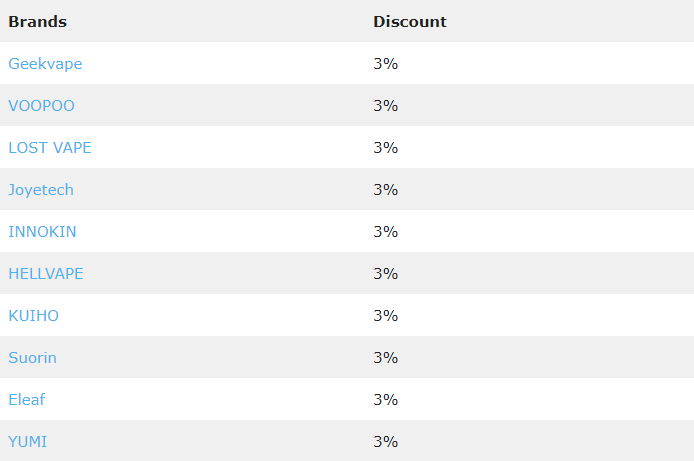694x461 pixels.
Task: Open the HELLVAPE brand link
Action: click(46, 274)
